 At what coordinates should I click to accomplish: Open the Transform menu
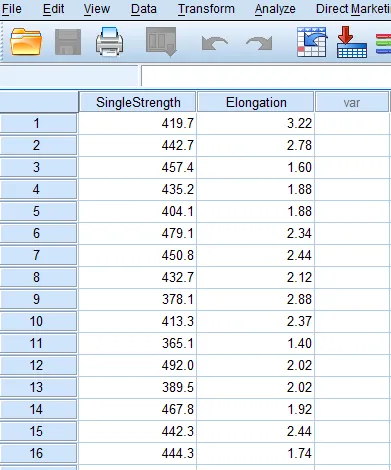(206, 9)
